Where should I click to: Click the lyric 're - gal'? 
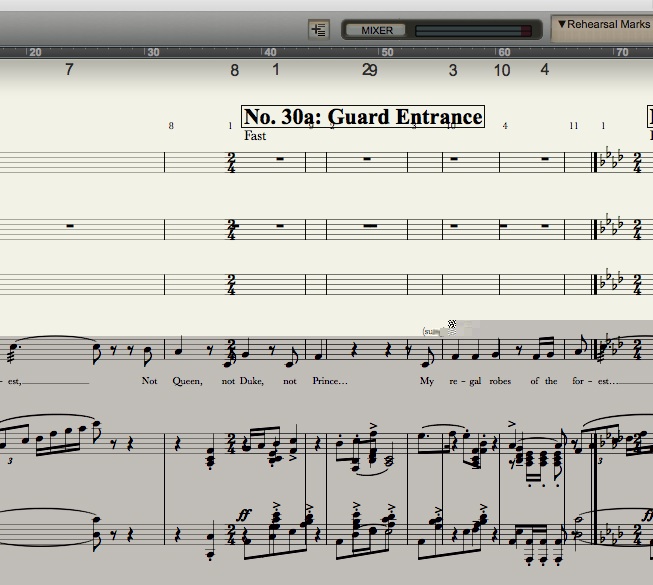[x=465, y=381]
